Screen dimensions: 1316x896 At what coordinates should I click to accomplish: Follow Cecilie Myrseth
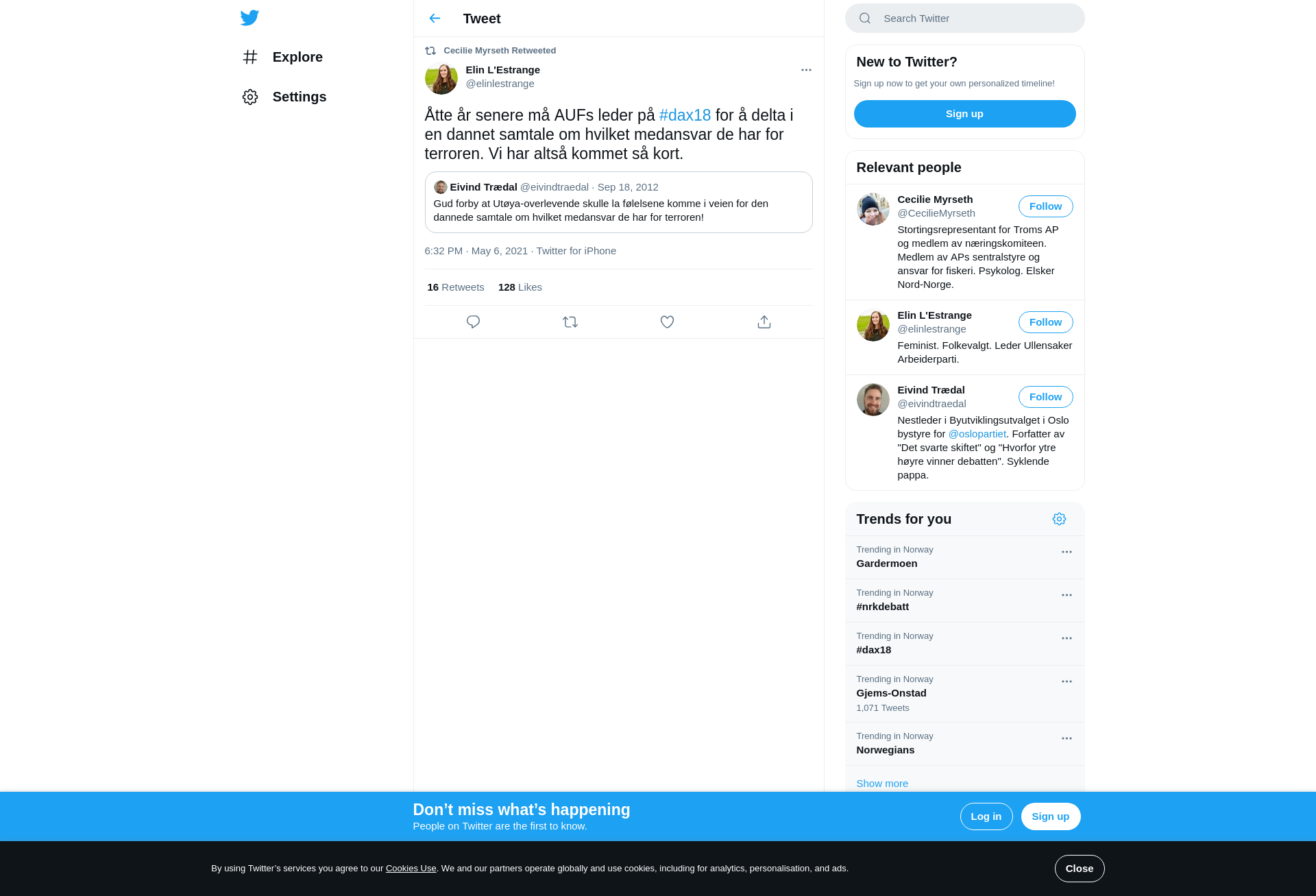pos(1045,206)
